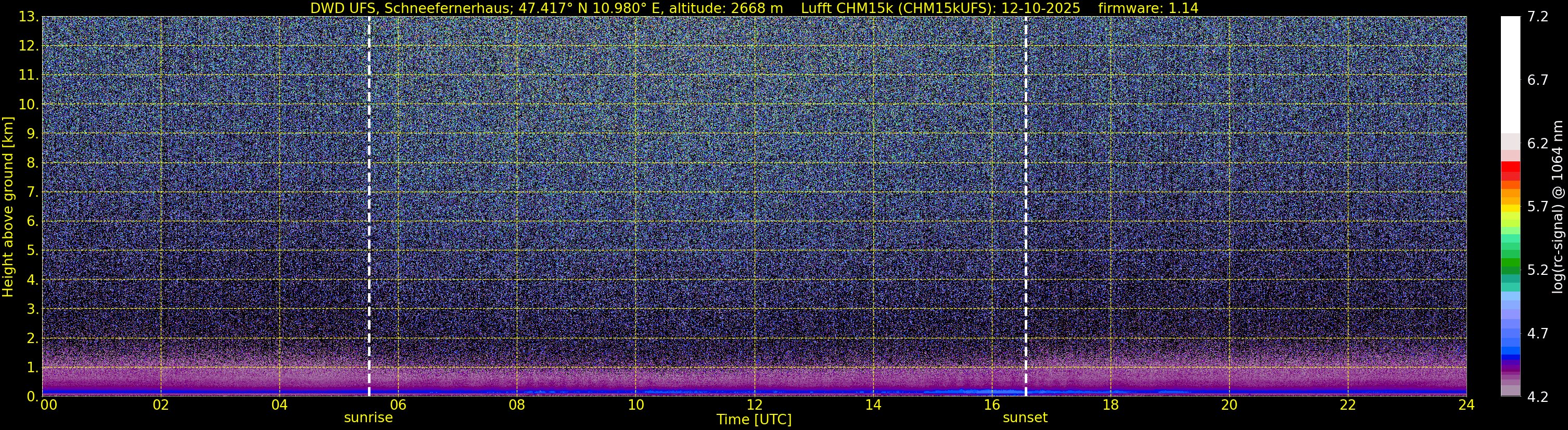Click the height axis tick label 5
The height and width of the screenshot is (430, 1568).
tap(32, 251)
